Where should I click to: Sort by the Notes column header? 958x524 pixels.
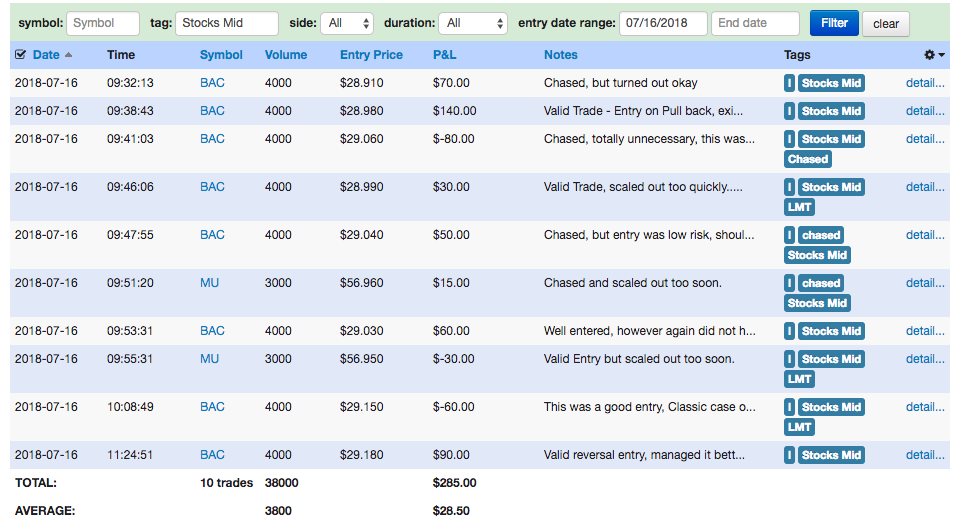(x=560, y=55)
